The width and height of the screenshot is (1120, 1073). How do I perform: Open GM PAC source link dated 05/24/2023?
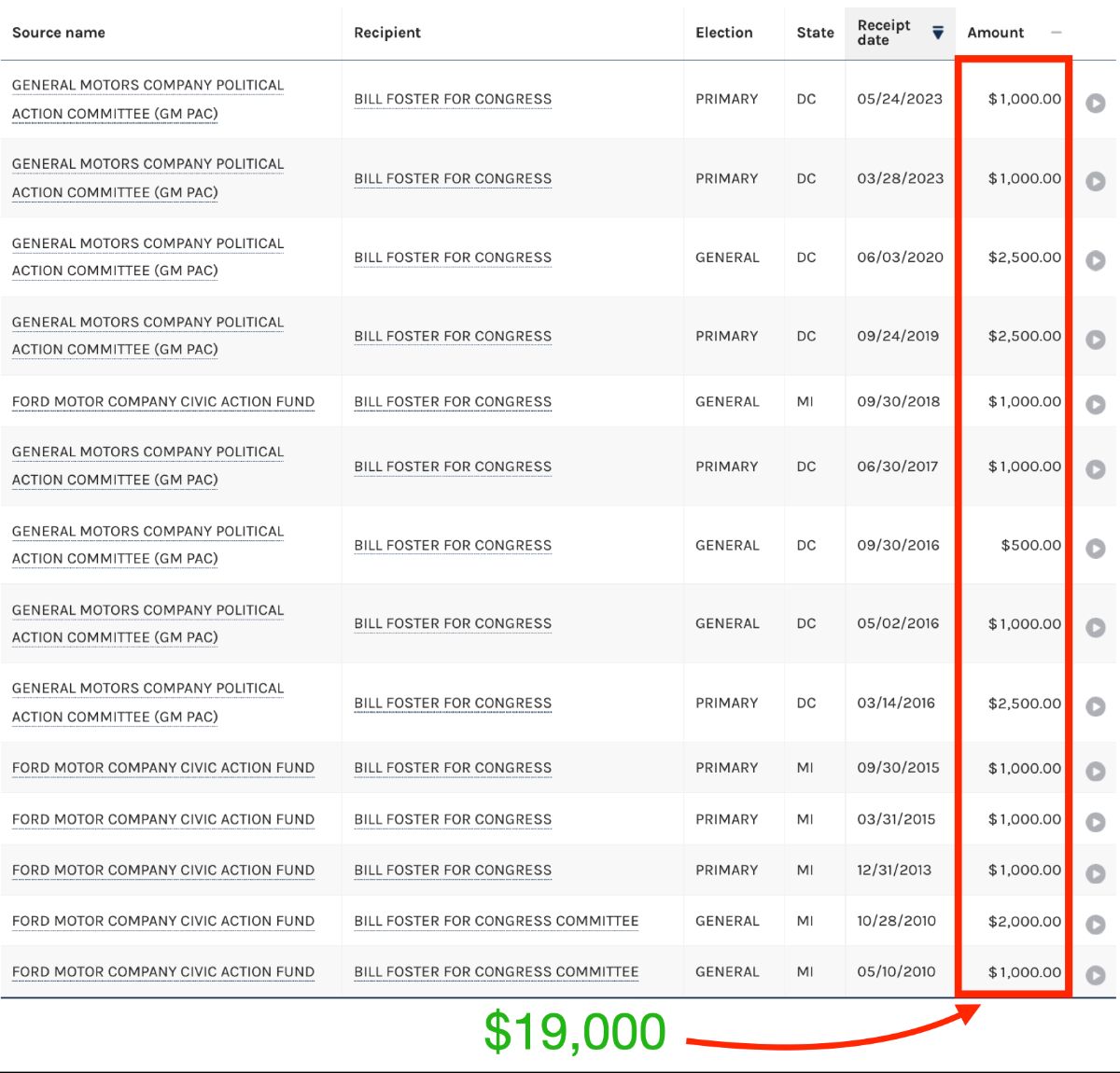click(x=147, y=99)
